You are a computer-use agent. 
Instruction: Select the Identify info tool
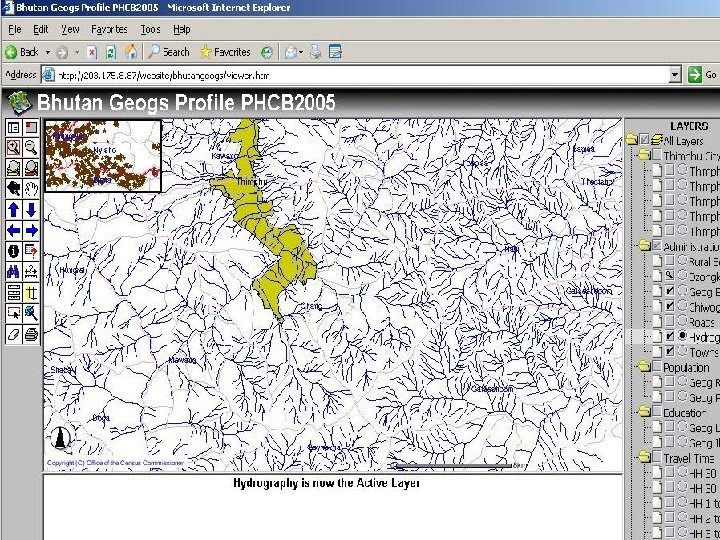pyautogui.click(x=14, y=251)
